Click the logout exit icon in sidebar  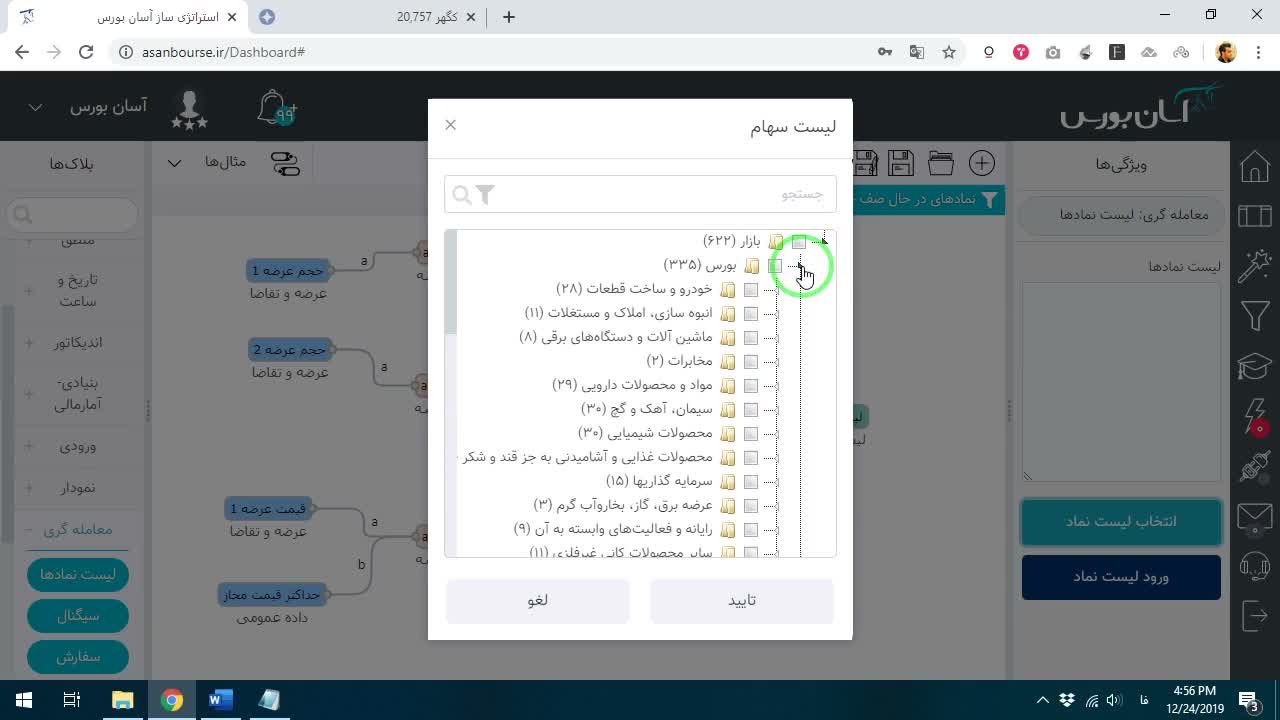point(1255,616)
